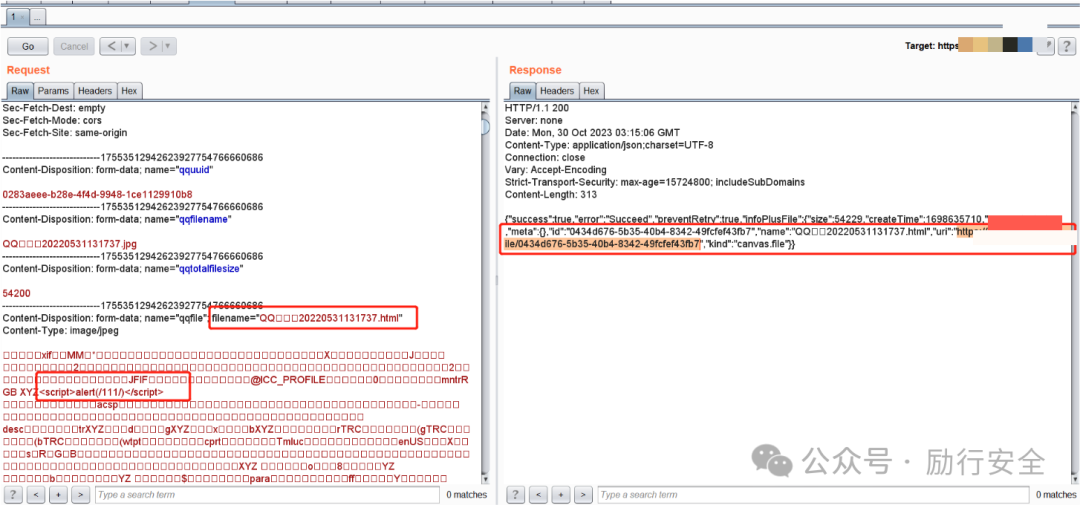This screenshot has height=505, width=1080.
Task: Click the 'Sec-Fetch-Site: same-origin' line
Action: [65, 132]
